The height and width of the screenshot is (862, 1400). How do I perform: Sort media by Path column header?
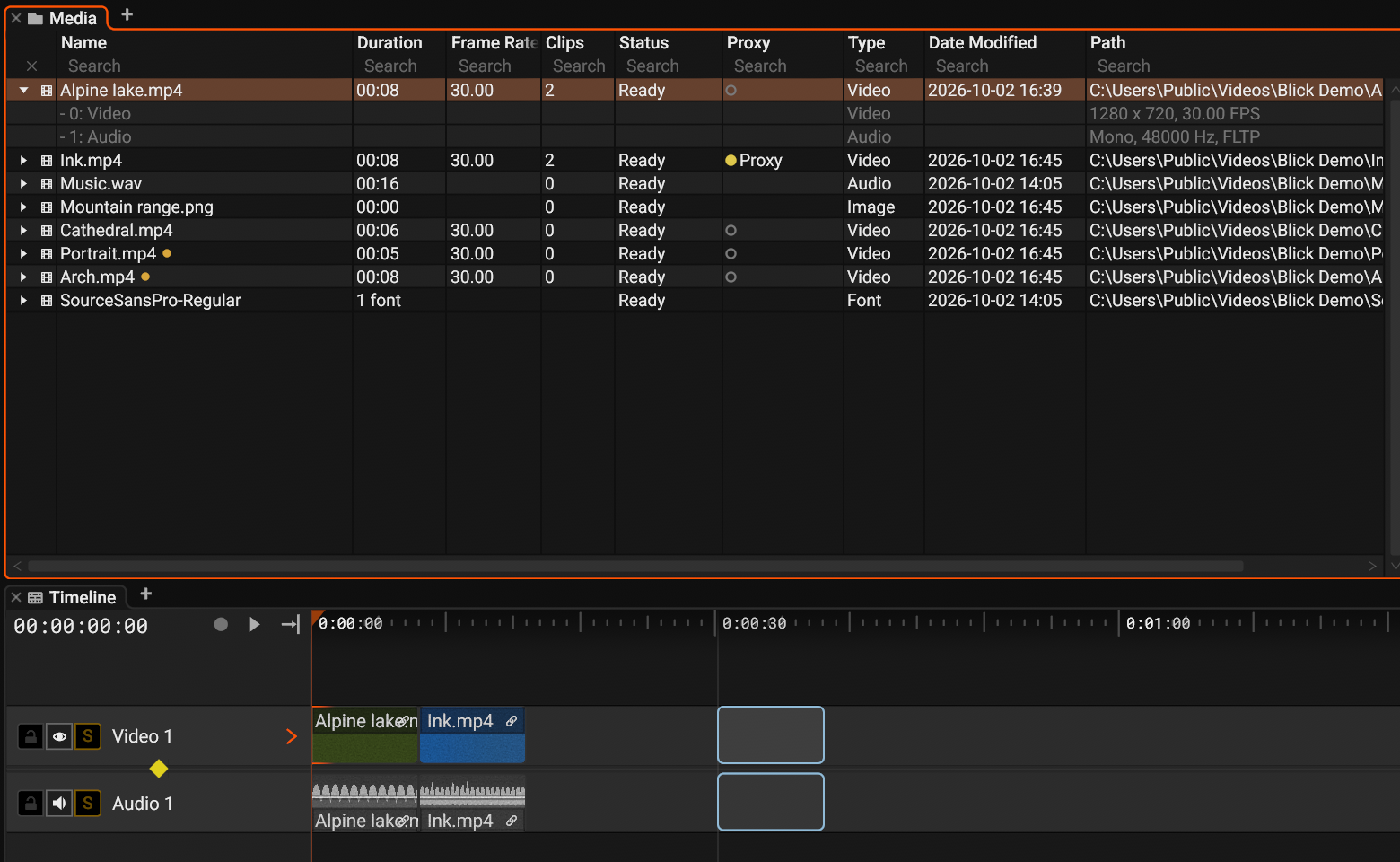coord(1107,42)
